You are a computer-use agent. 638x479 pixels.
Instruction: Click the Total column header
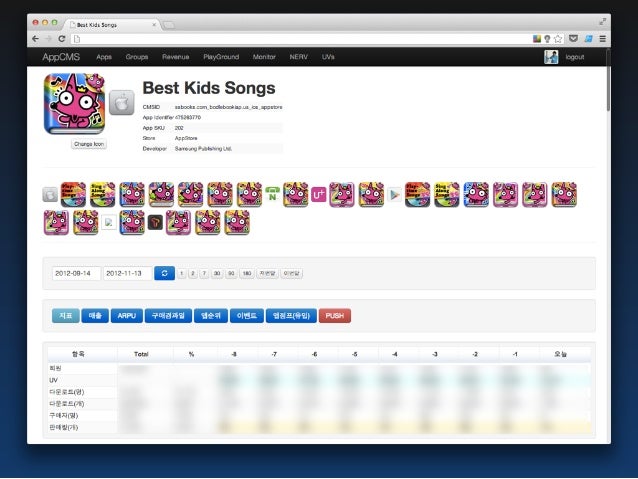tap(141, 354)
